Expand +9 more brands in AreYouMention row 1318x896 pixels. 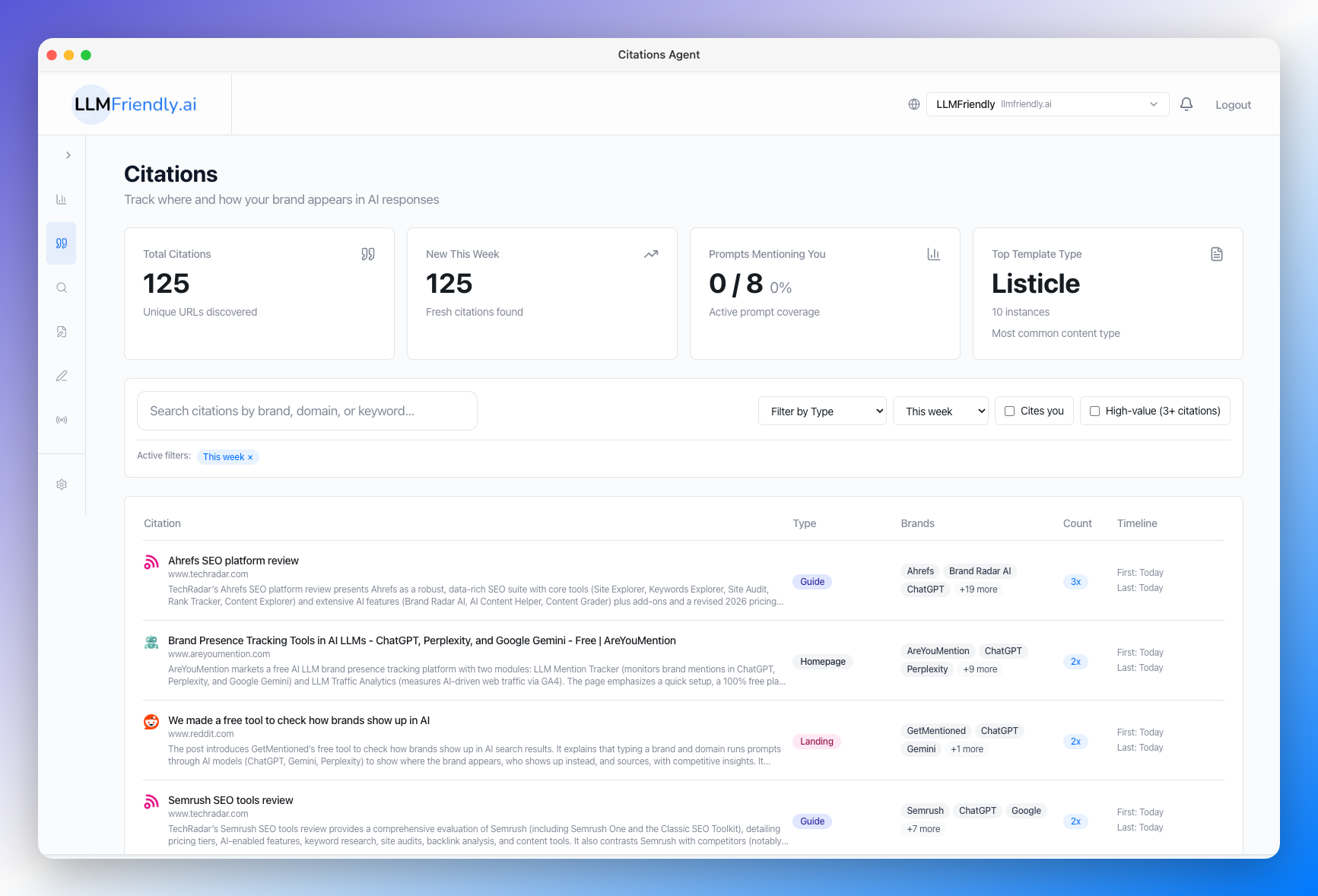[980, 669]
